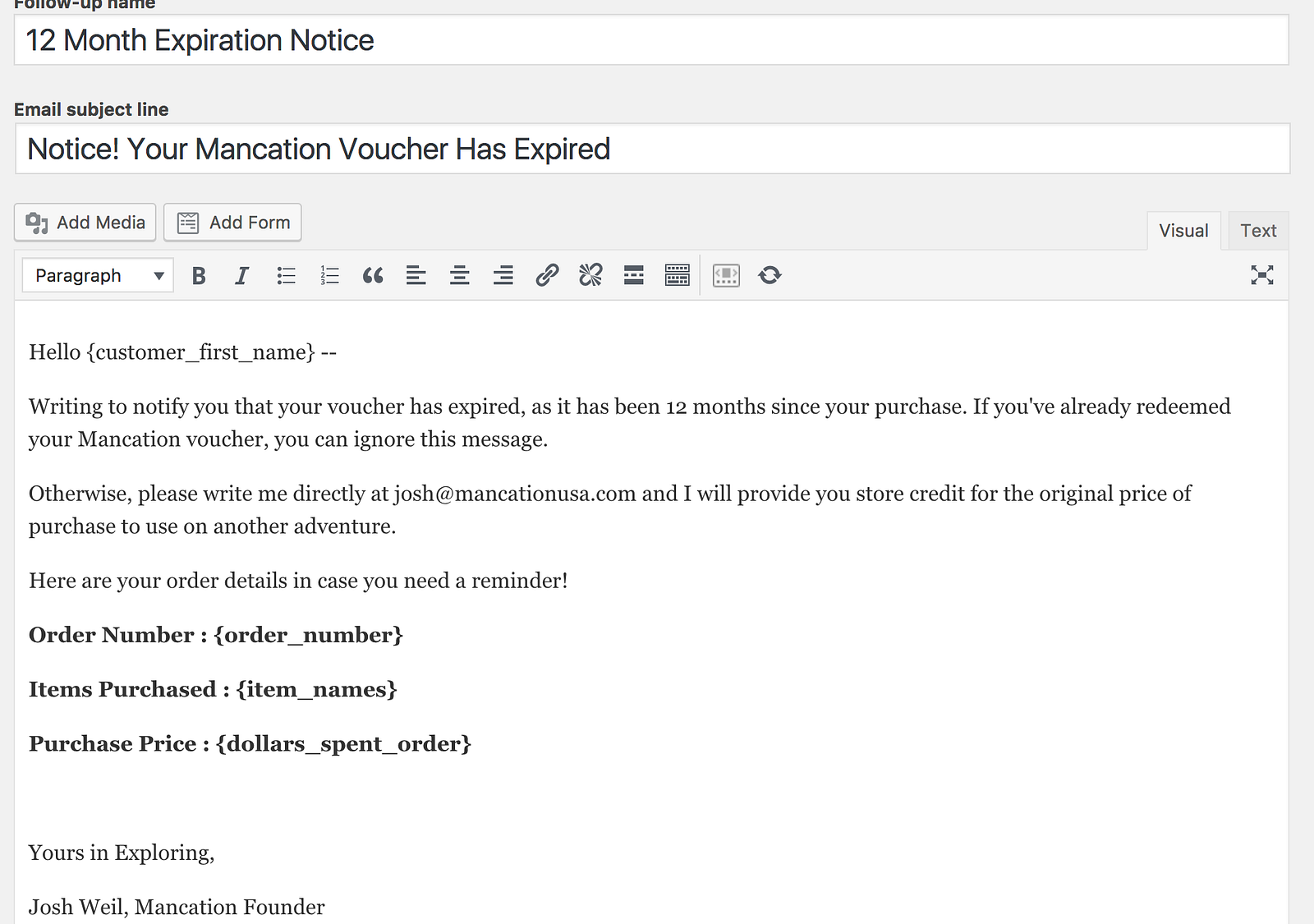
Task: Switch to the Text editor tab
Action: pyautogui.click(x=1258, y=231)
